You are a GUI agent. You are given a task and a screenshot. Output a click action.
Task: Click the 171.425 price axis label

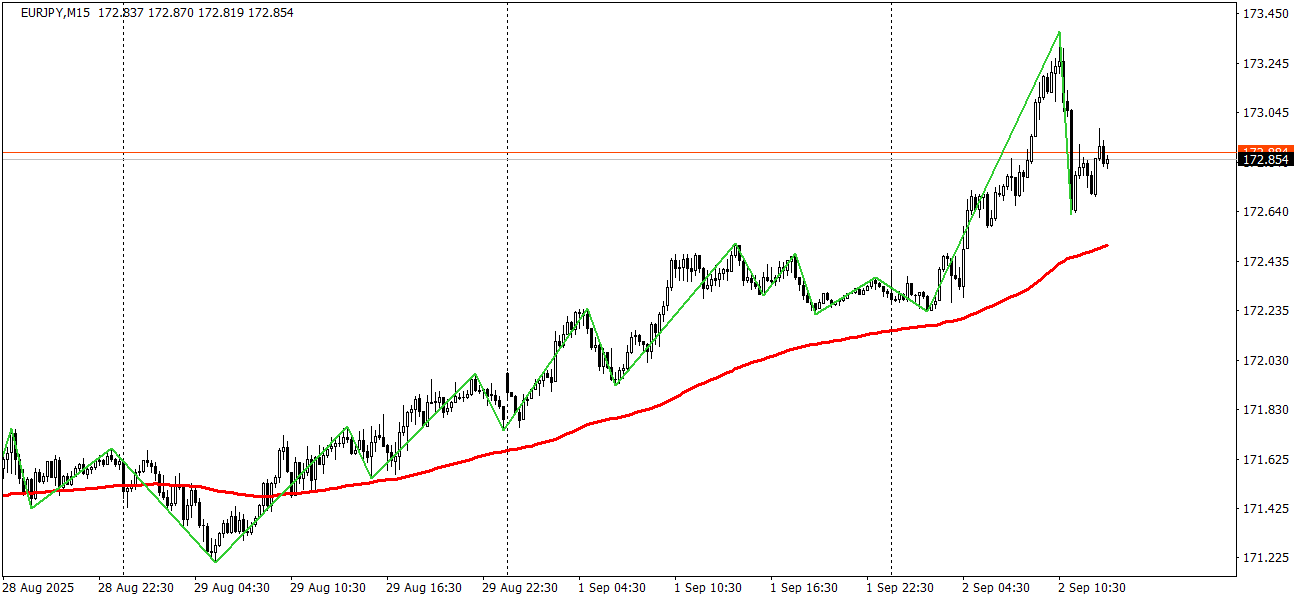[1265, 509]
